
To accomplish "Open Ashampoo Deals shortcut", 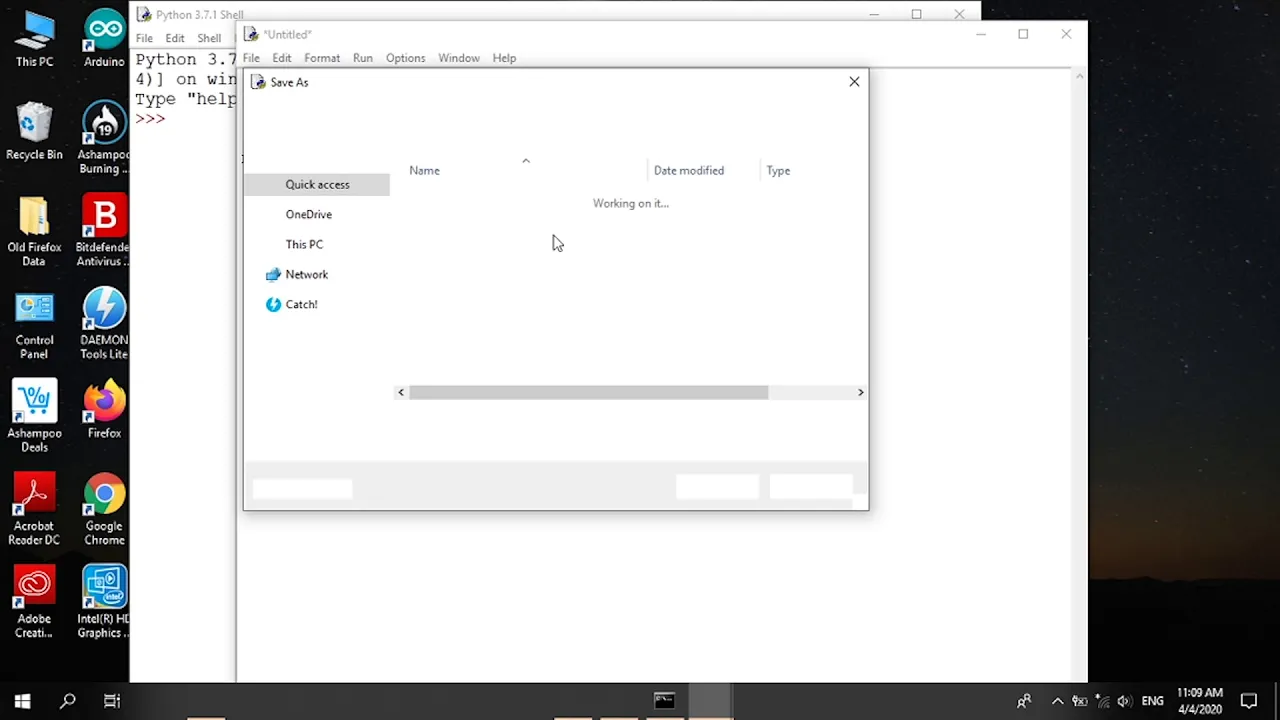I will click(x=34, y=418).
